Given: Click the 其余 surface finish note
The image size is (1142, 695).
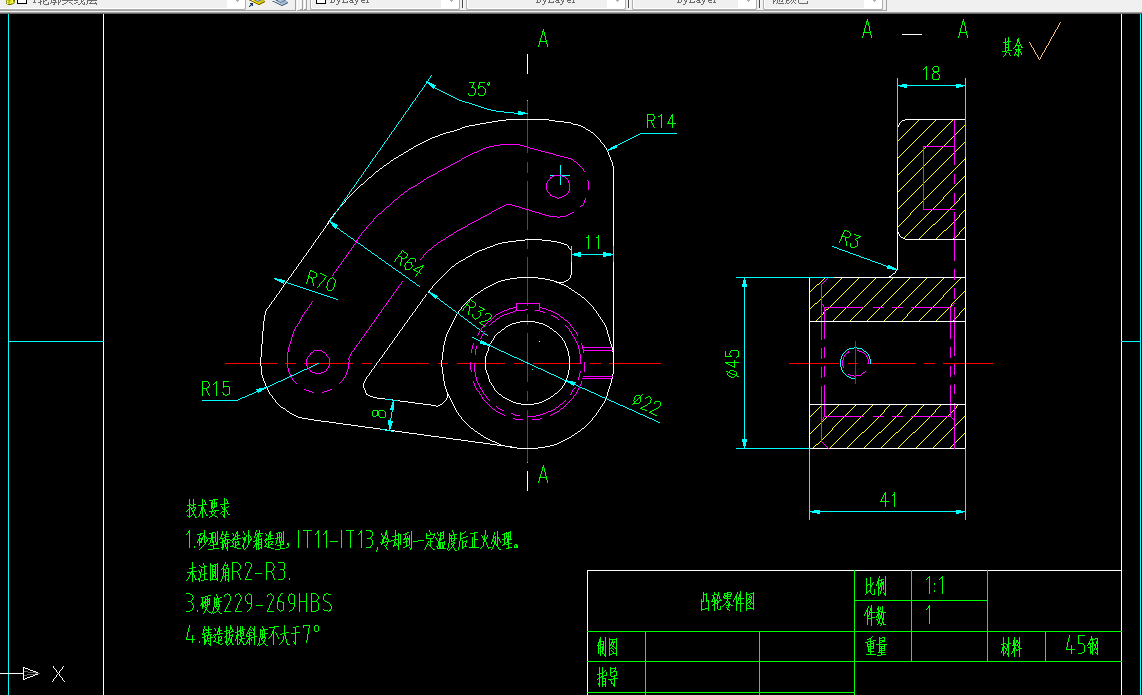Looking at the screenshot, I should (1012, 48).
